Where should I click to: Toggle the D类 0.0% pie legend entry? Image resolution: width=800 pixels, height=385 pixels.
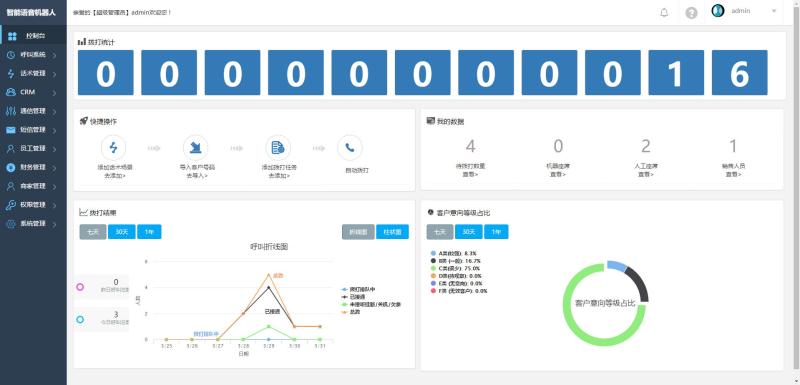456,276
